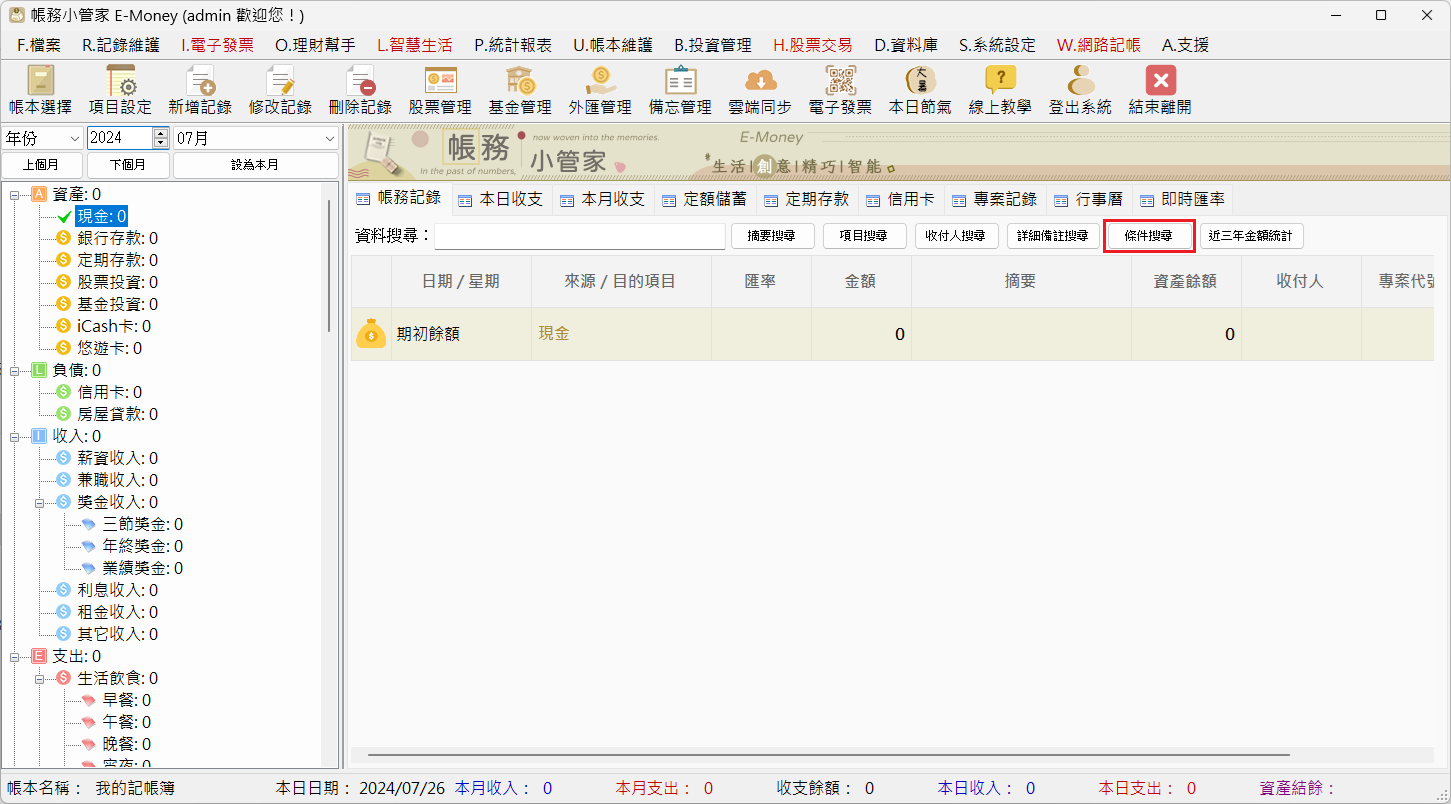Collapse the 生活飲食 tree node
This screenshot has height=804, width=1451.
pyautogui.click(x=40, y=678)
